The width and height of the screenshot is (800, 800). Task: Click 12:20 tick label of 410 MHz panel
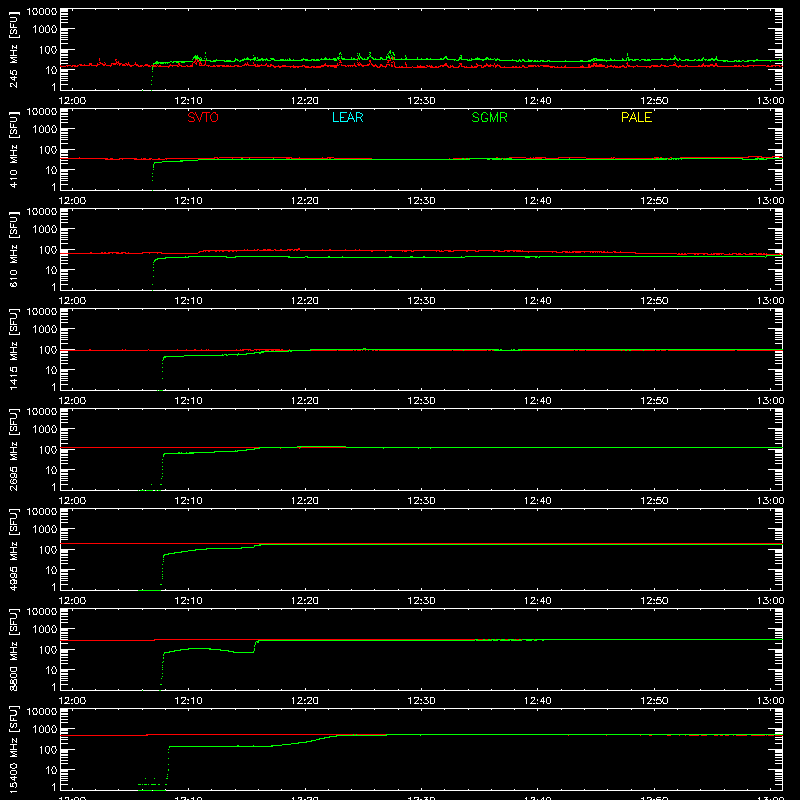click(x=305, y=201)
